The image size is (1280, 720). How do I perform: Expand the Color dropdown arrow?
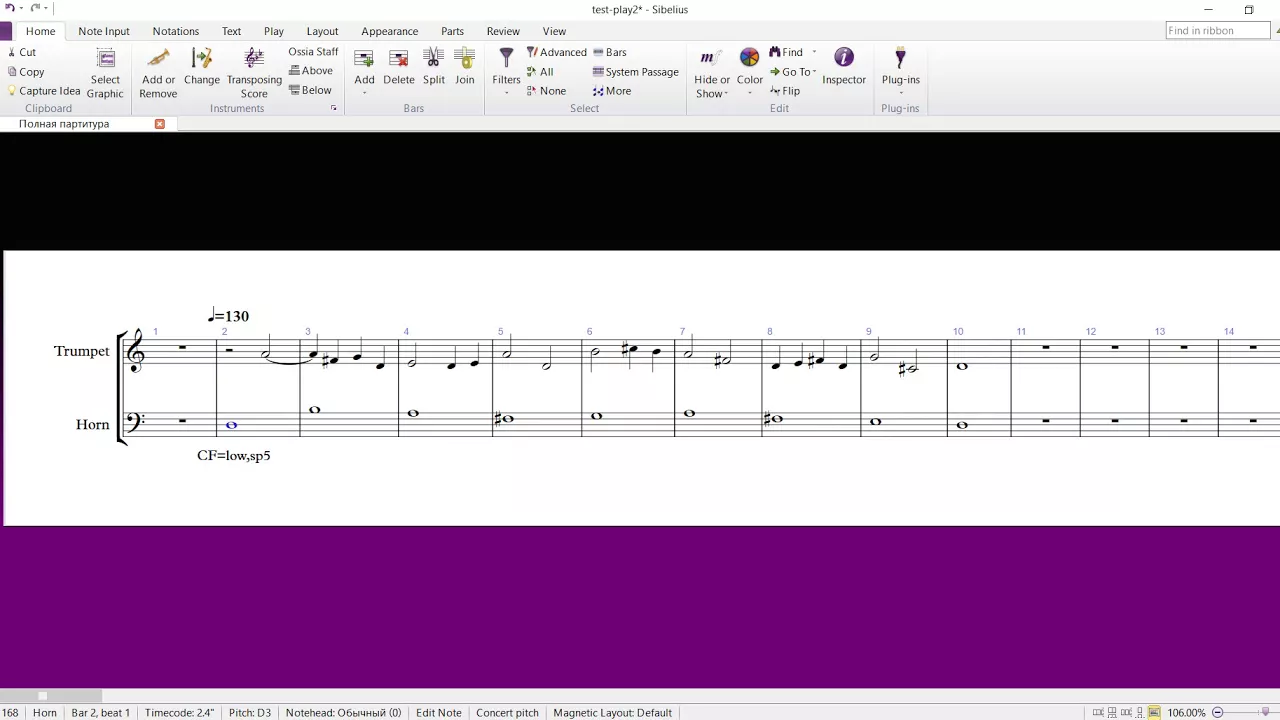click(750, 94)
